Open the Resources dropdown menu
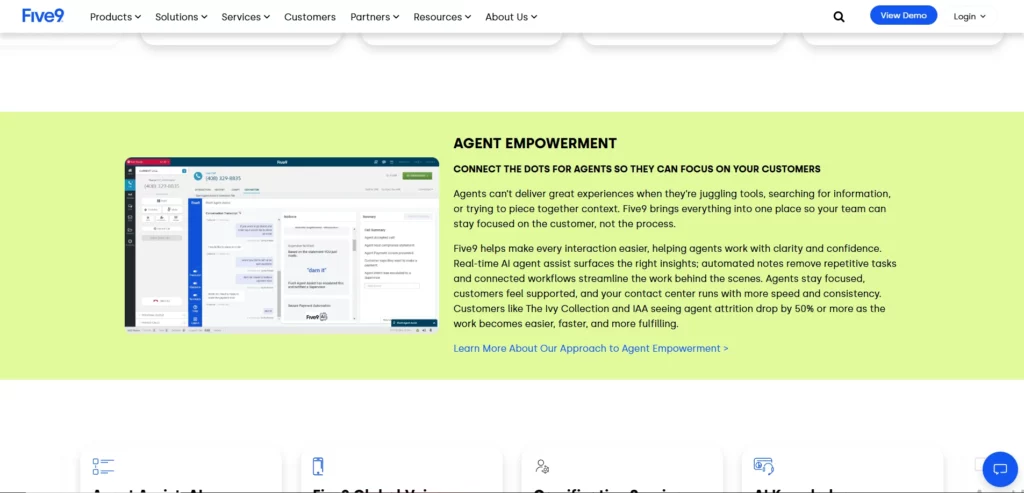The width and height of the screenshot is (1024, 493). tap(442, 17)
